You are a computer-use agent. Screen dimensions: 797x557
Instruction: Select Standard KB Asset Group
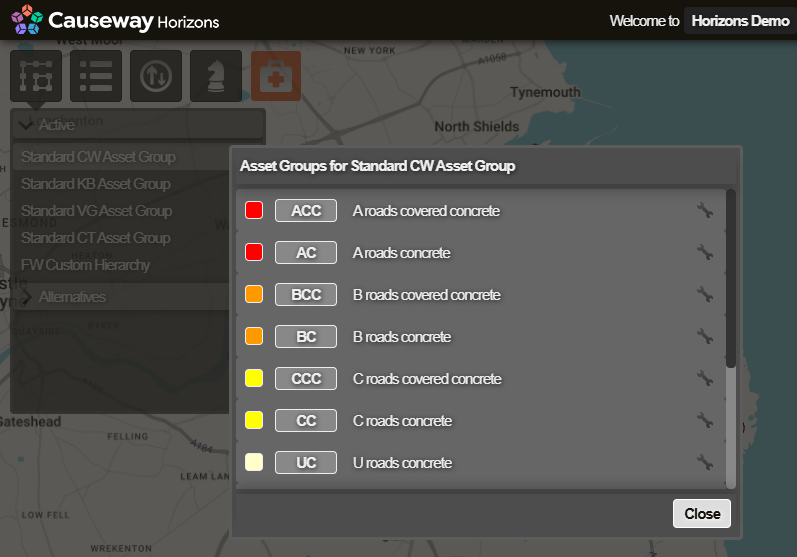[x=96, y=184]
